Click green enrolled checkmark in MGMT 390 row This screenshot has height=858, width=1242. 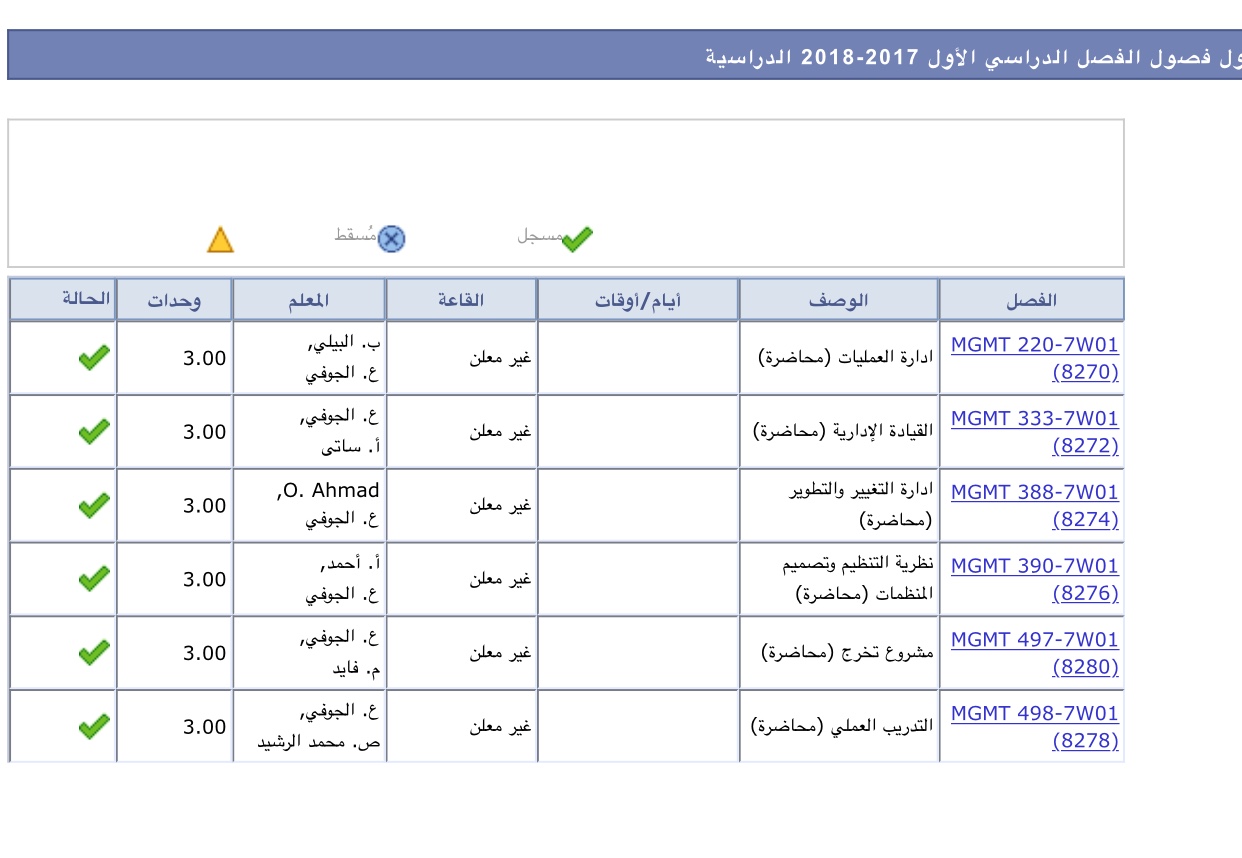pyautogui.click(x=93, y=579)
